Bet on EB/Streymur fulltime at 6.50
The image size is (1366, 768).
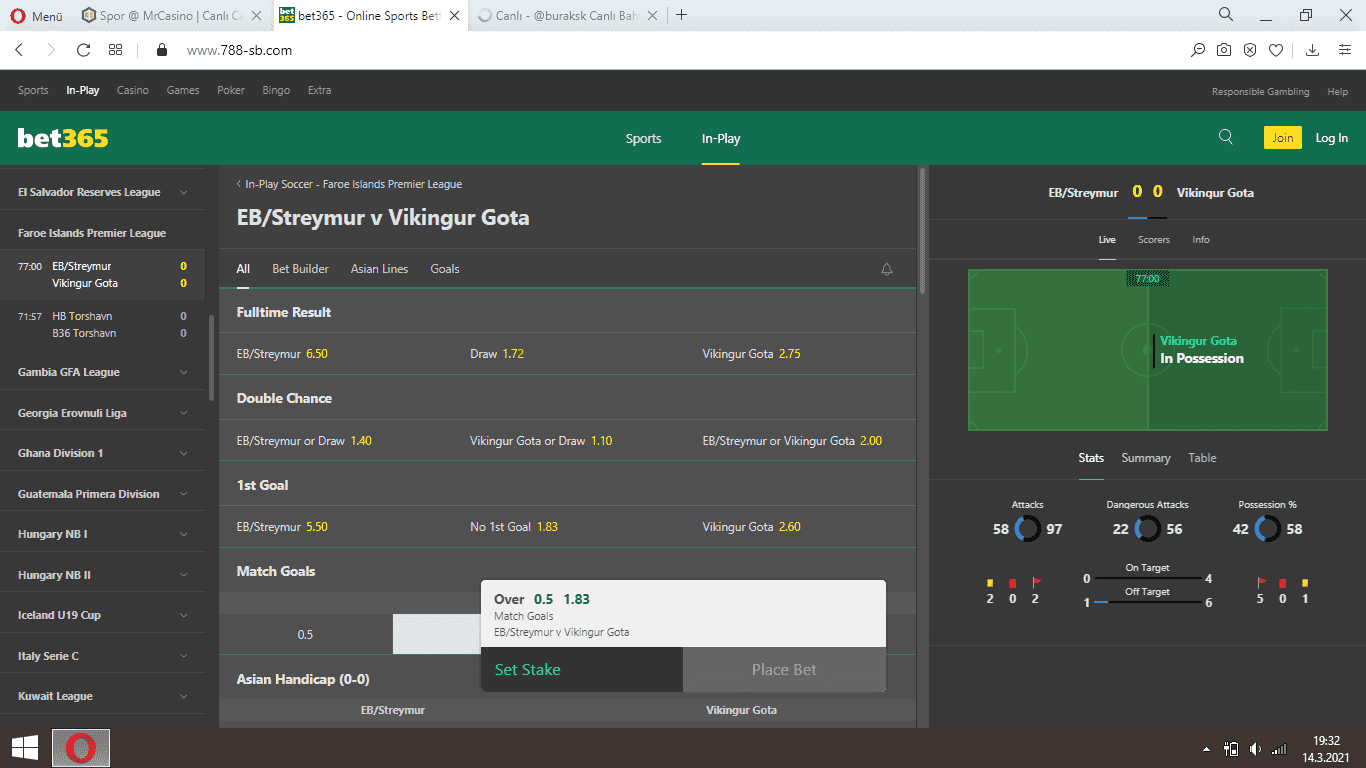pos(335,354)
